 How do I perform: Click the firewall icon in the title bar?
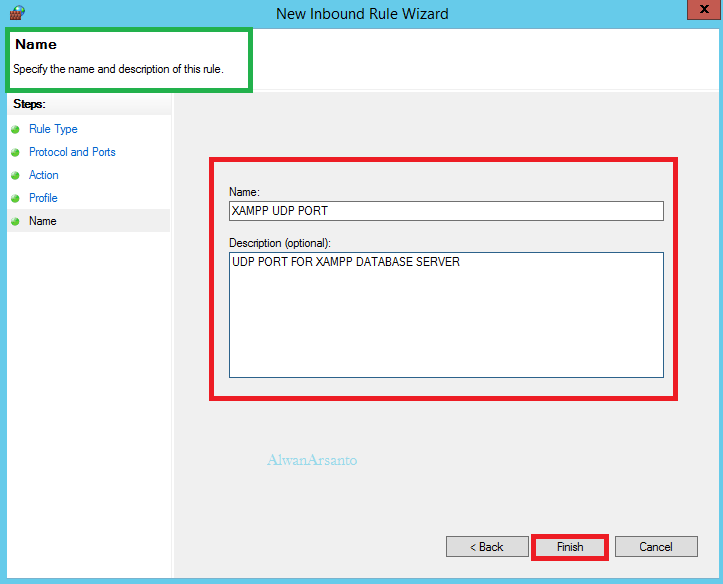point(17,12)
